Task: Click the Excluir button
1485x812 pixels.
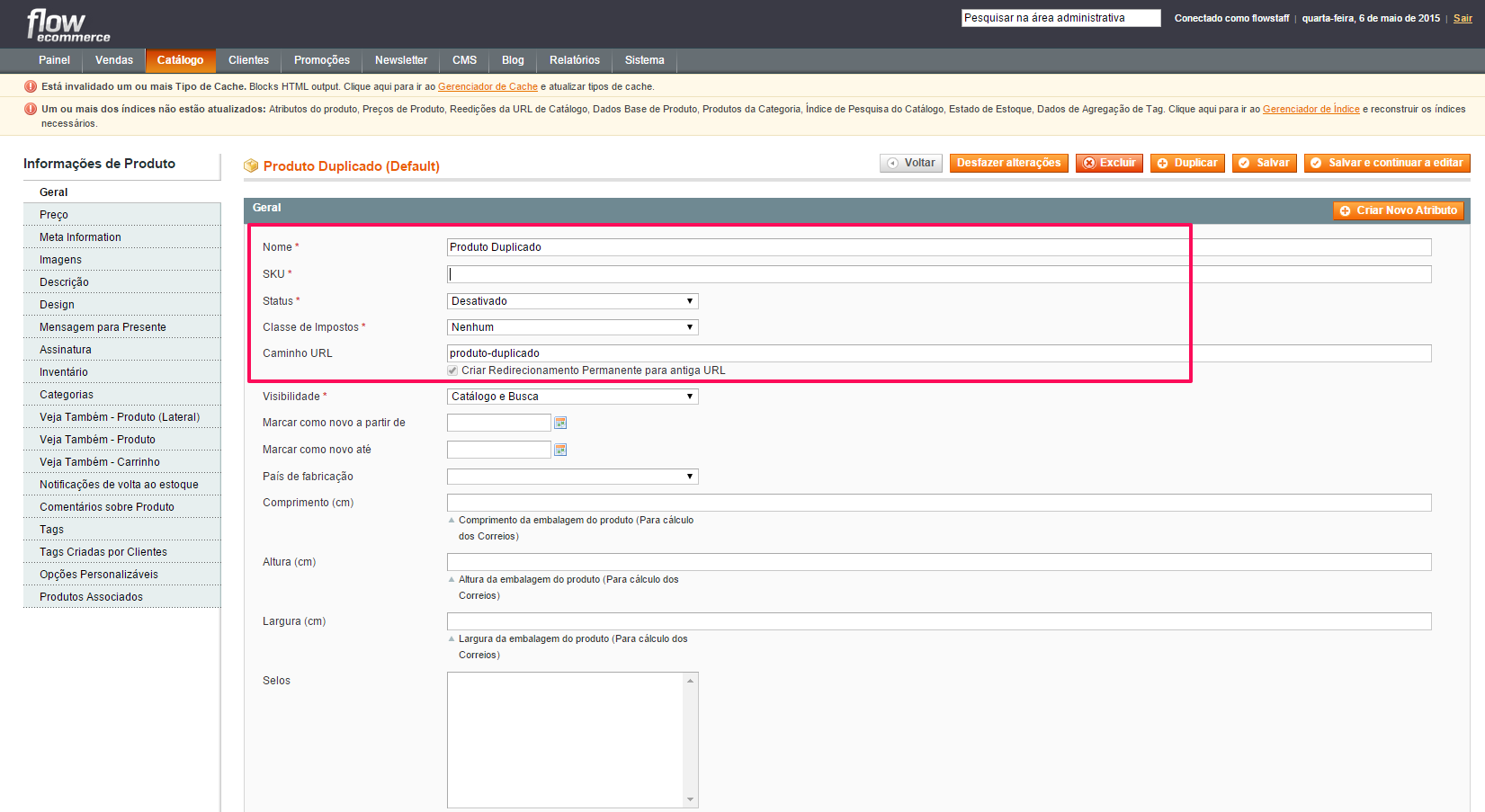Action: 1109,163
